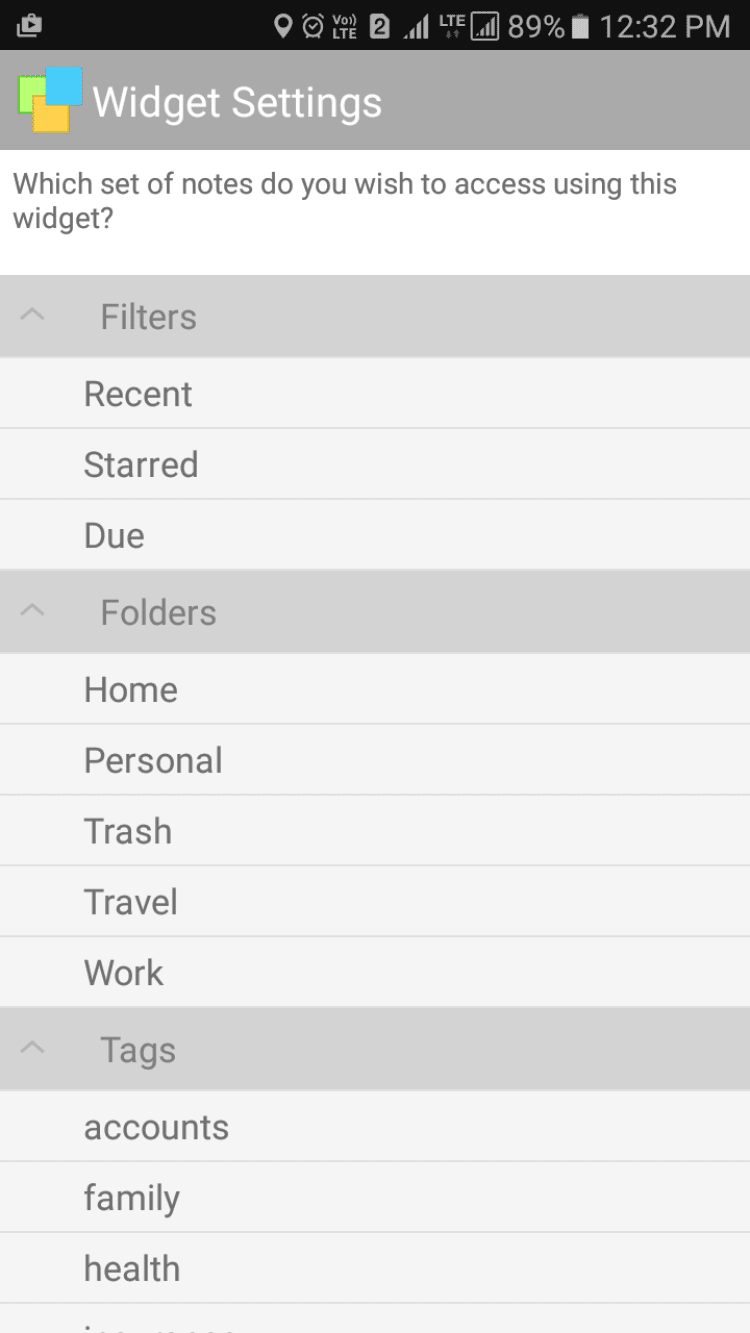Collapse the Folders section chevron
Screen dimensions: 750x1333
click(x=33, y=611)
